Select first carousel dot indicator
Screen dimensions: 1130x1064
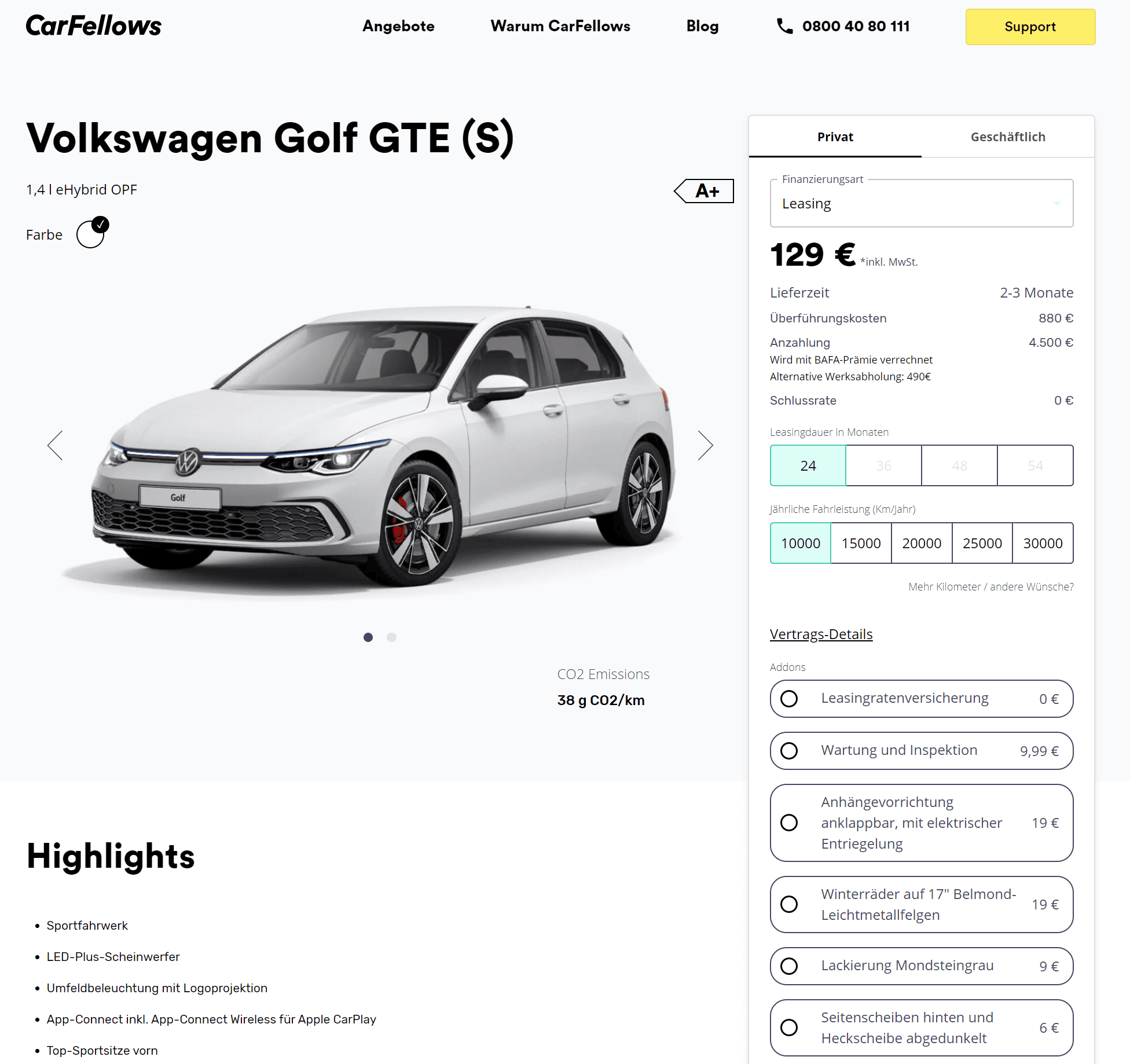(x=368, y=637)
